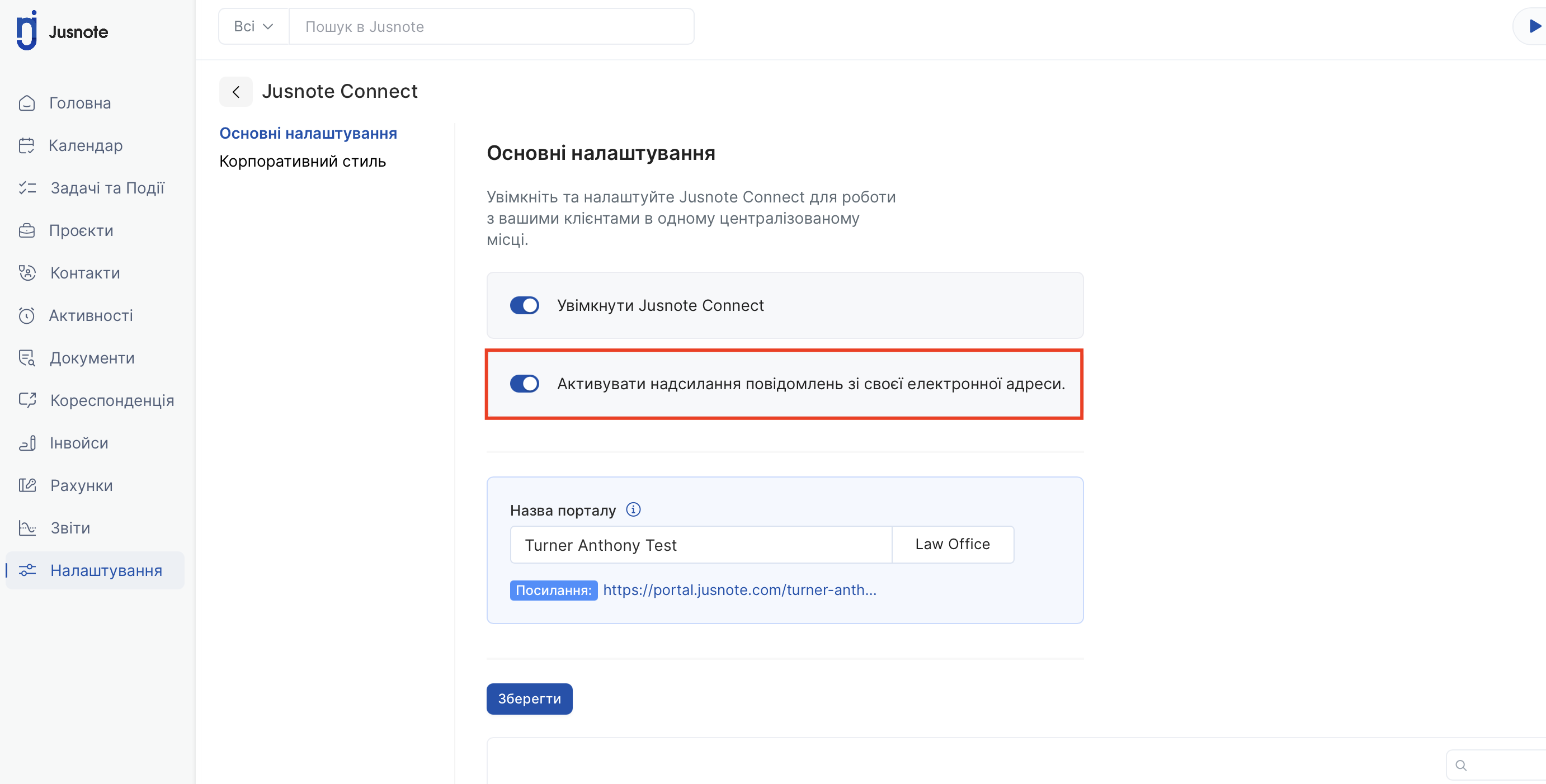Viewport: 1546px width, 784px height.
Task: Open the Головна home icon
Action: pos(27,103)
